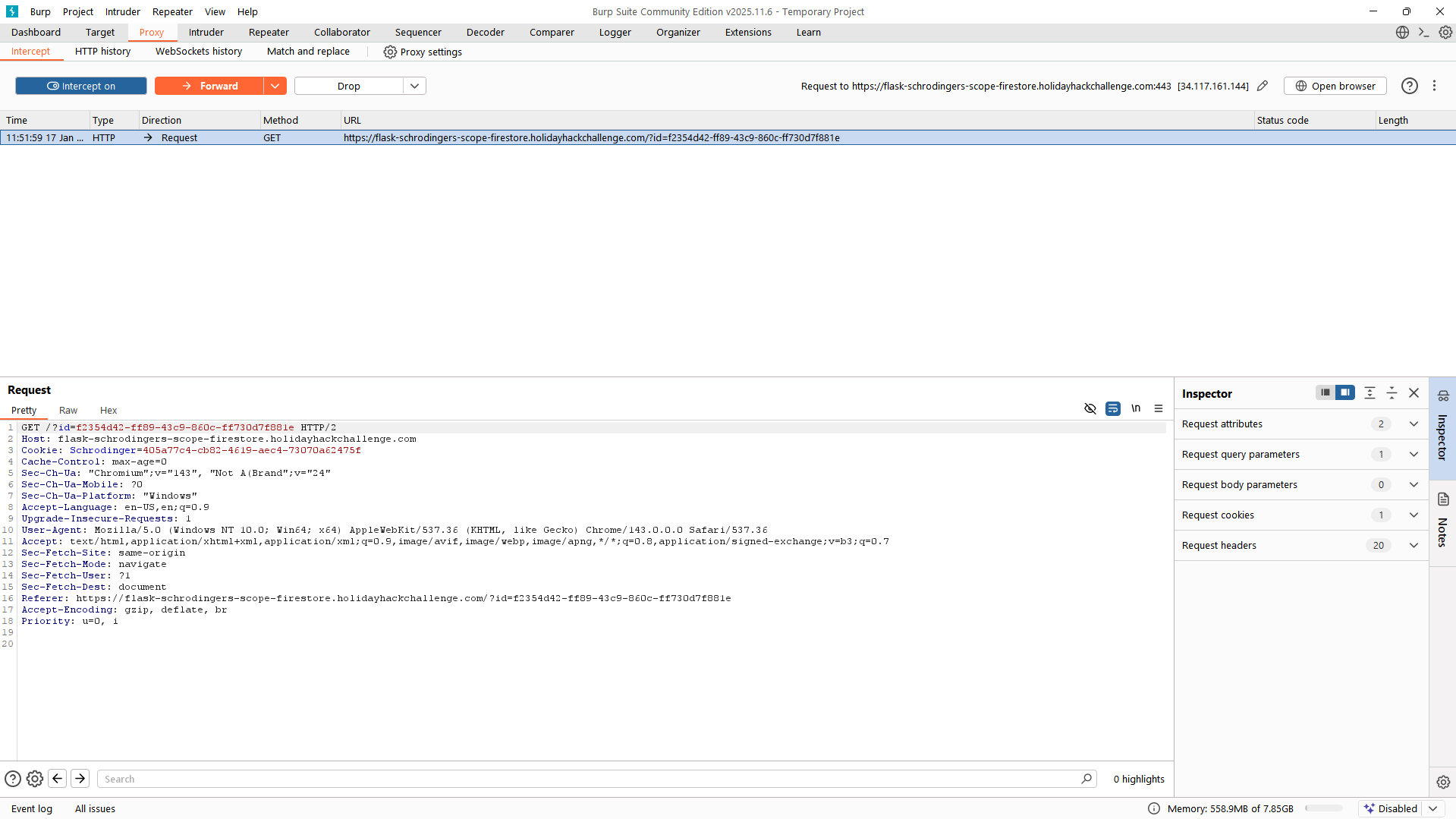The image size is (1456, 819).
Task: Open search settings gear at bottom left
Action: [35, 779]
